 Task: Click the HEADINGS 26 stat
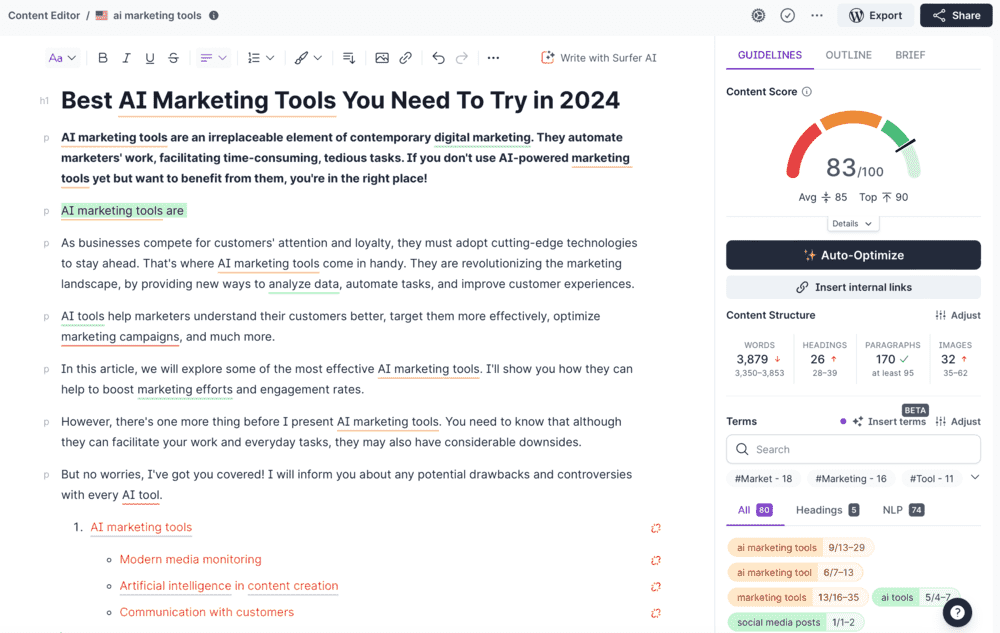[x=825, y=359]
